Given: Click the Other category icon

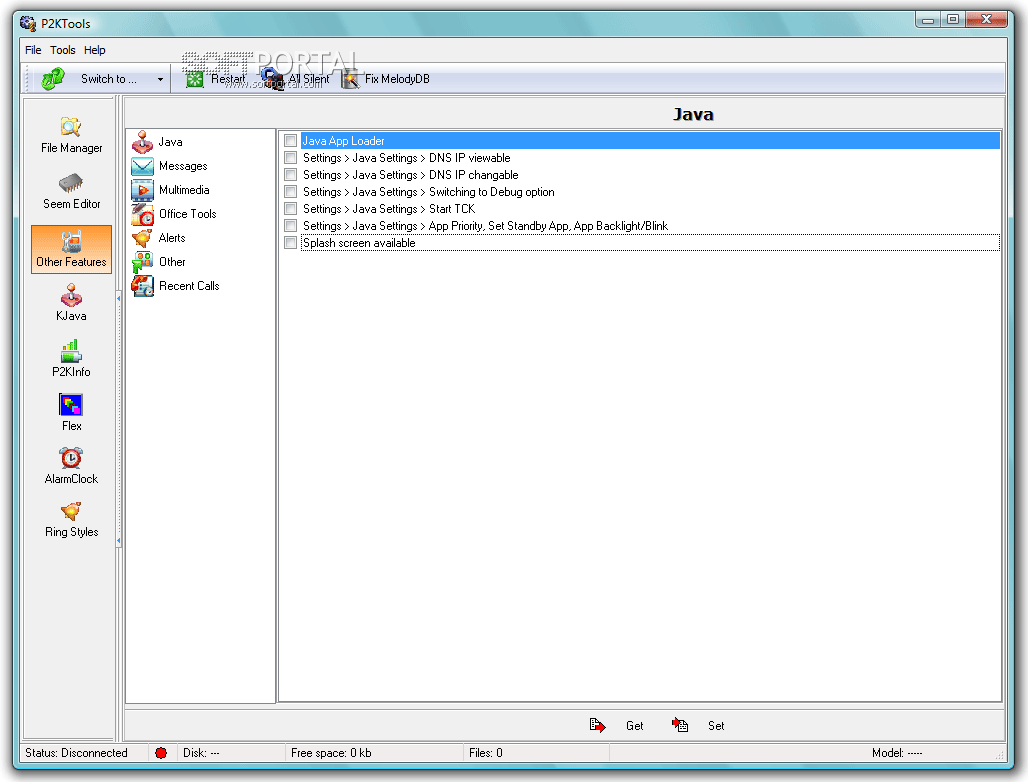Looking at the screenshot, I should pos(142,262).
